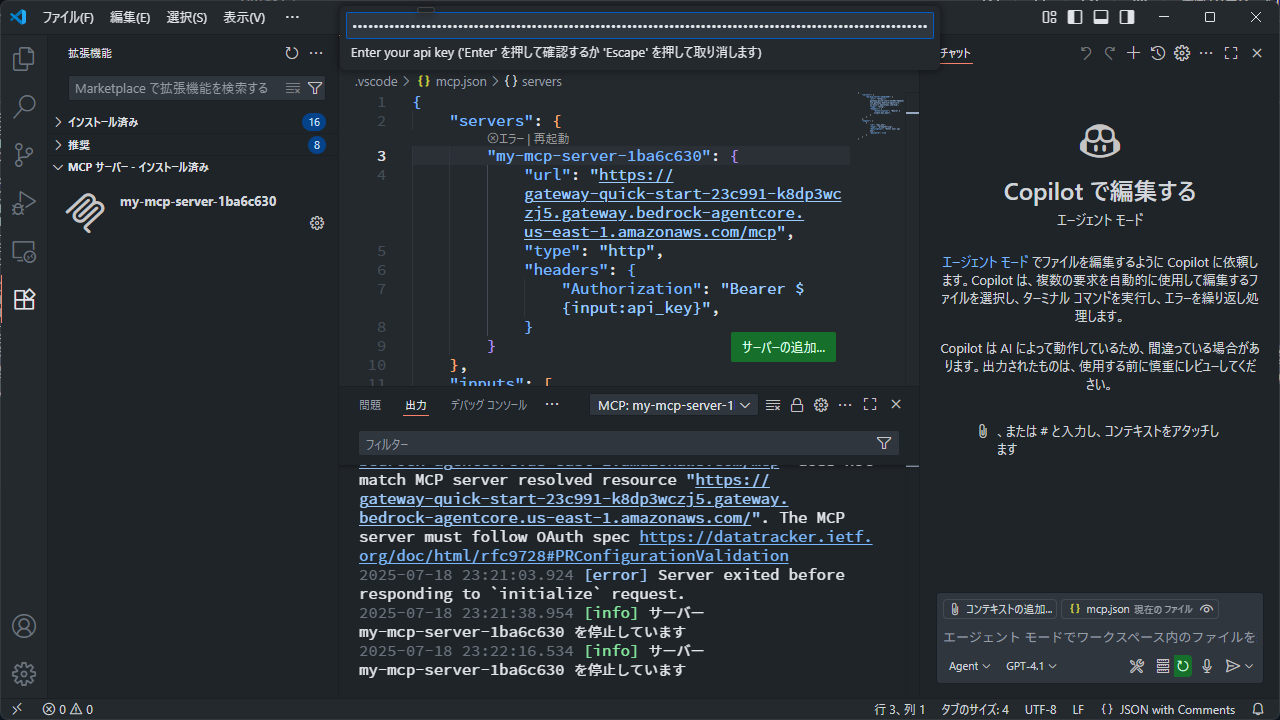This screenshot has height=720, width=1280.
Task: Click the api key password input
Action: pos(640,26)
